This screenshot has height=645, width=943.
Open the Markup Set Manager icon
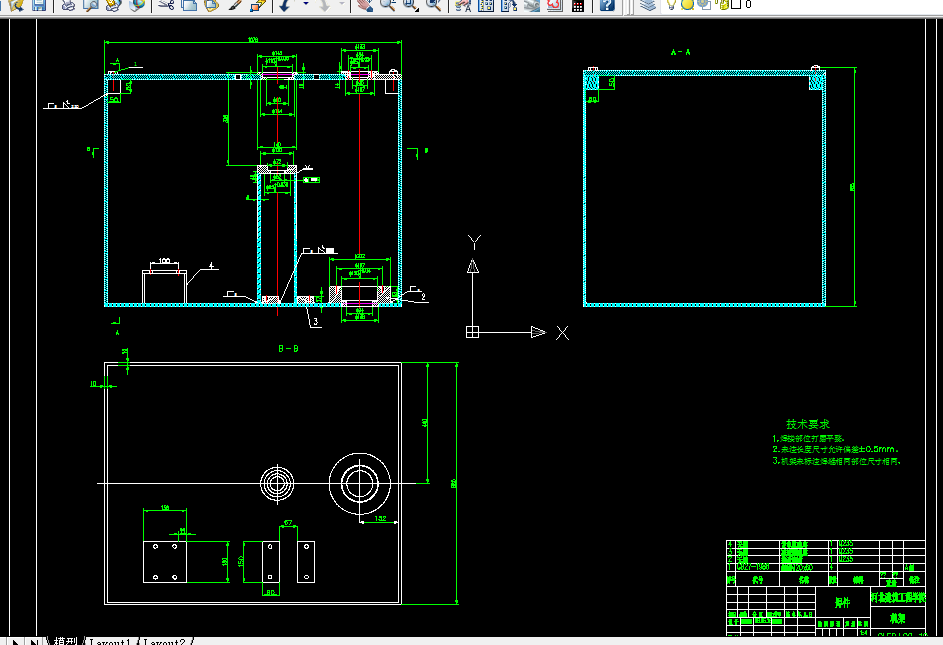click(554, 5)
